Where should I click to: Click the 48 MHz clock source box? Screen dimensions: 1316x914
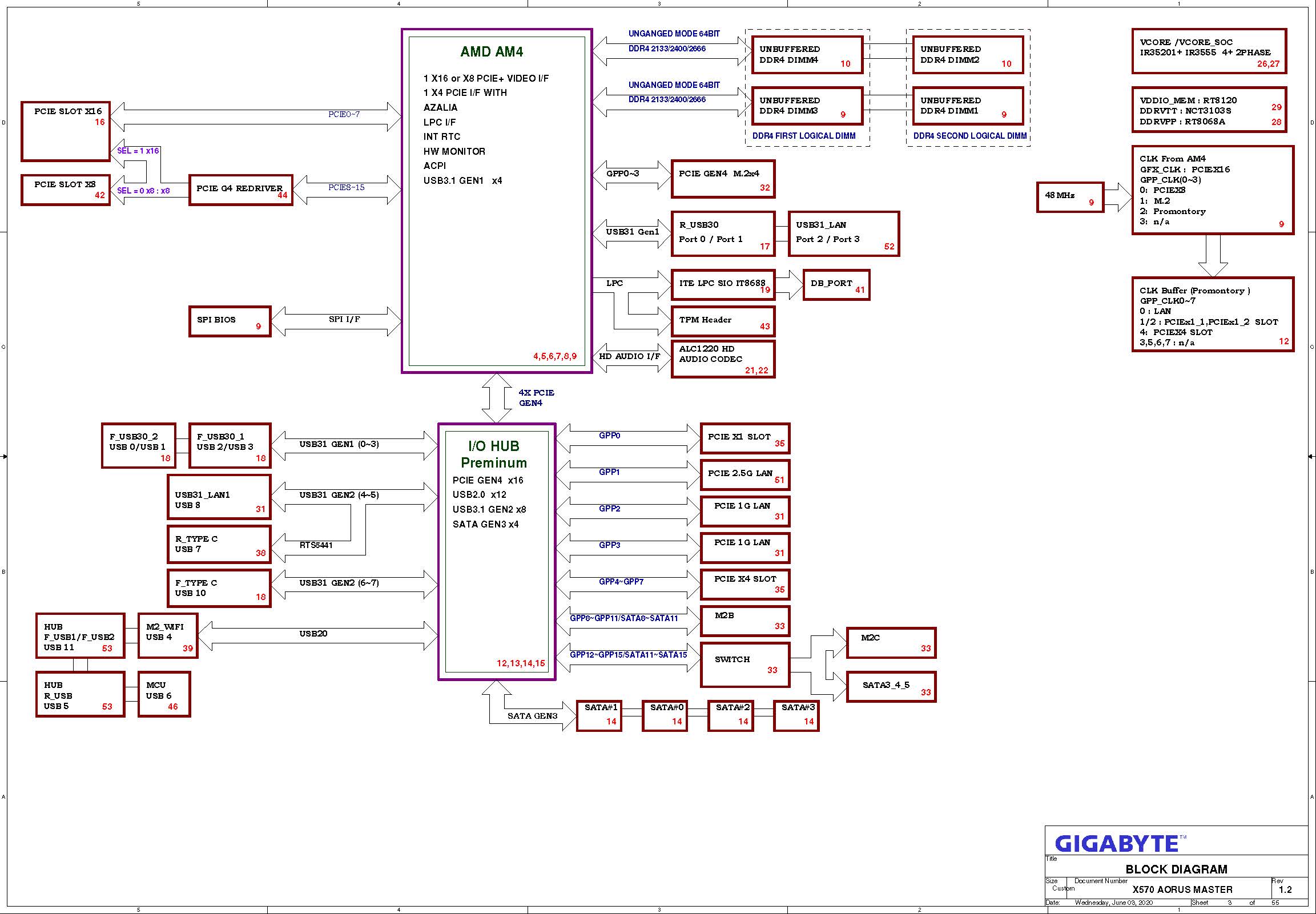coord(1069,197)
